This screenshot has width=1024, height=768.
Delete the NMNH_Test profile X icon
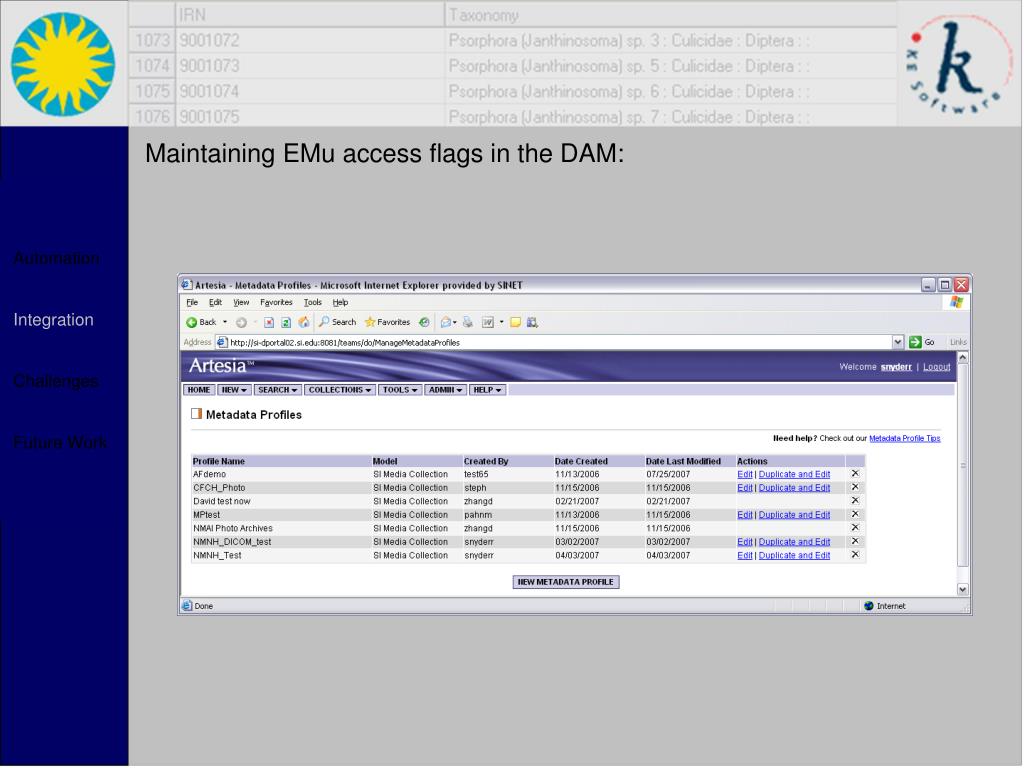[856, 555]
